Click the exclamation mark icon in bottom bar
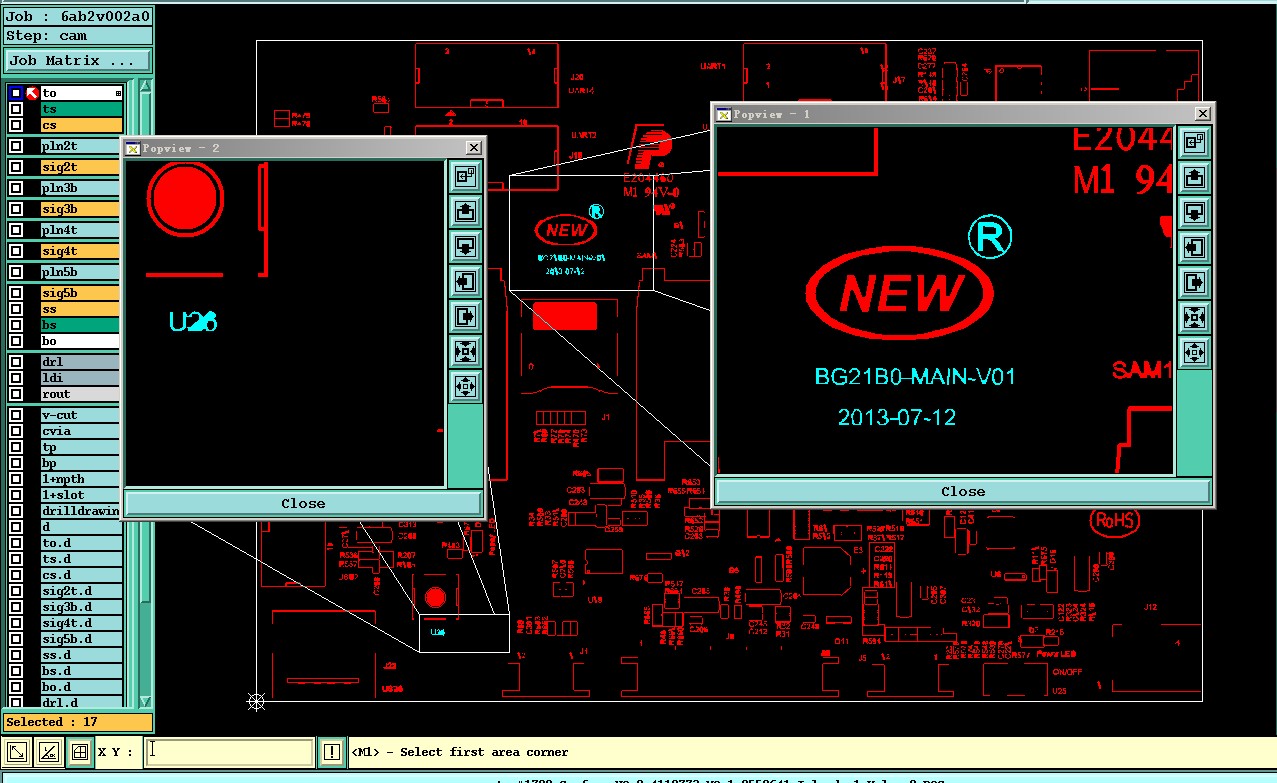The image size is (1277, 783). [332, 752]
